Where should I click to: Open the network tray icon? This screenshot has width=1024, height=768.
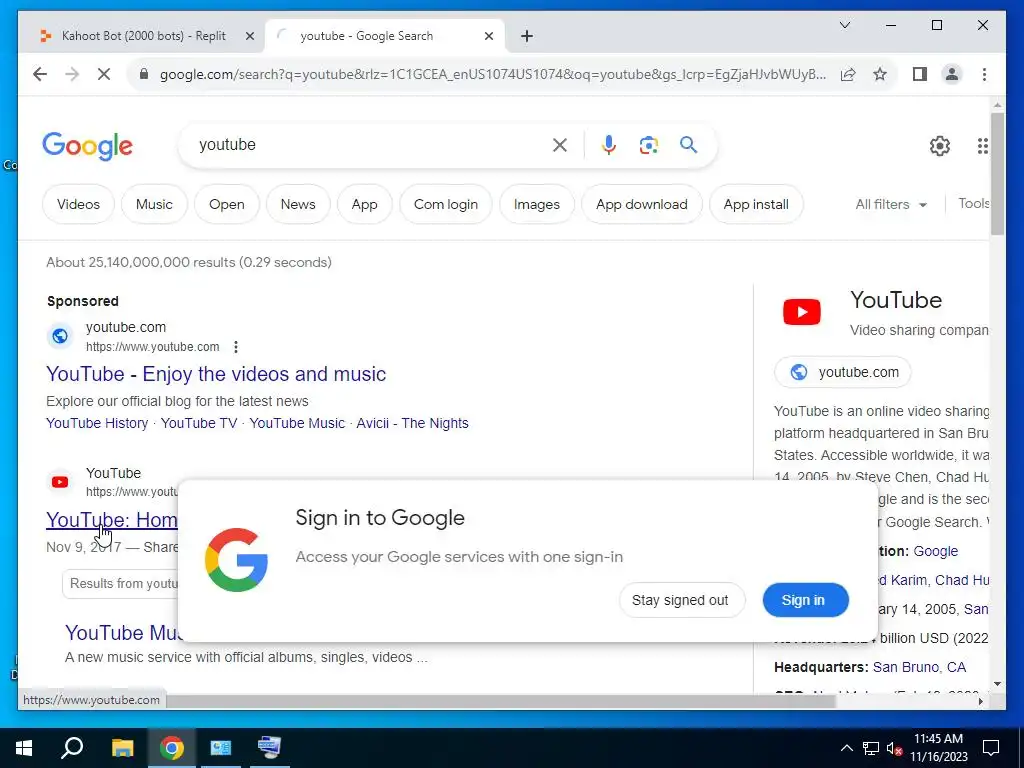[871, 748]
